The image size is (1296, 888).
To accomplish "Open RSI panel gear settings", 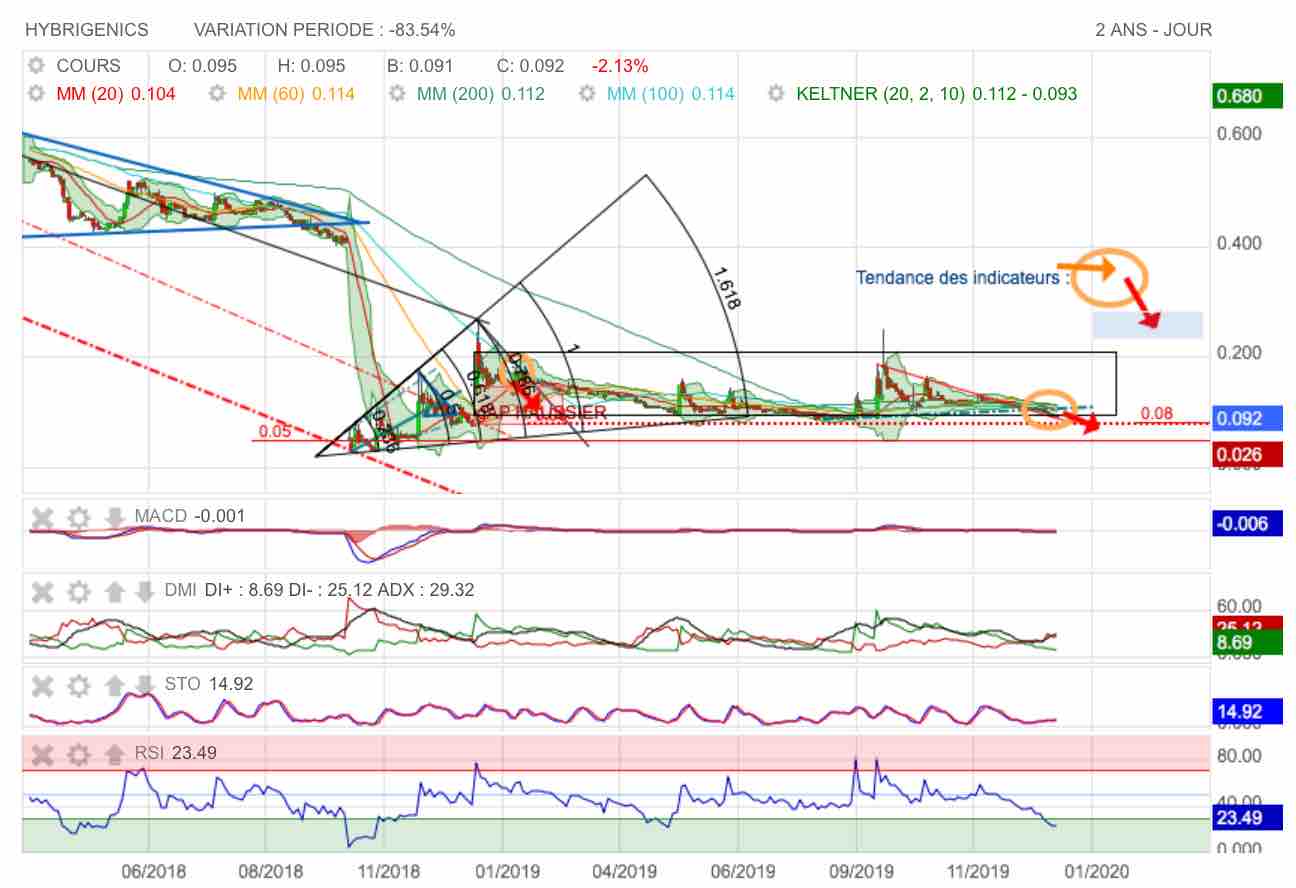I will (79, 754).
